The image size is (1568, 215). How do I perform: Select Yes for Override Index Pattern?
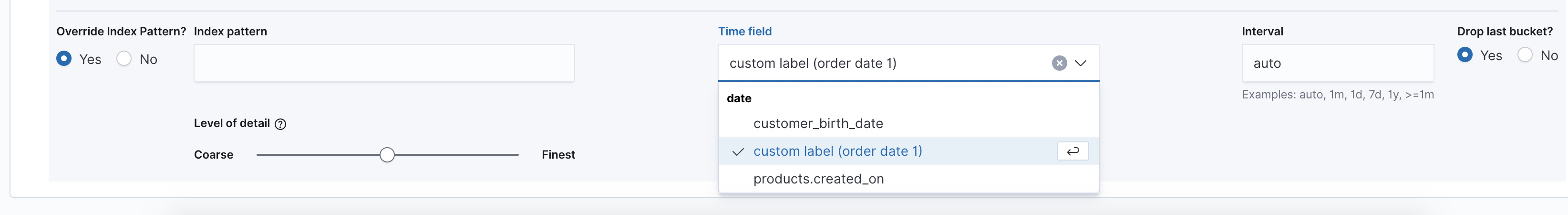(64, 58)
